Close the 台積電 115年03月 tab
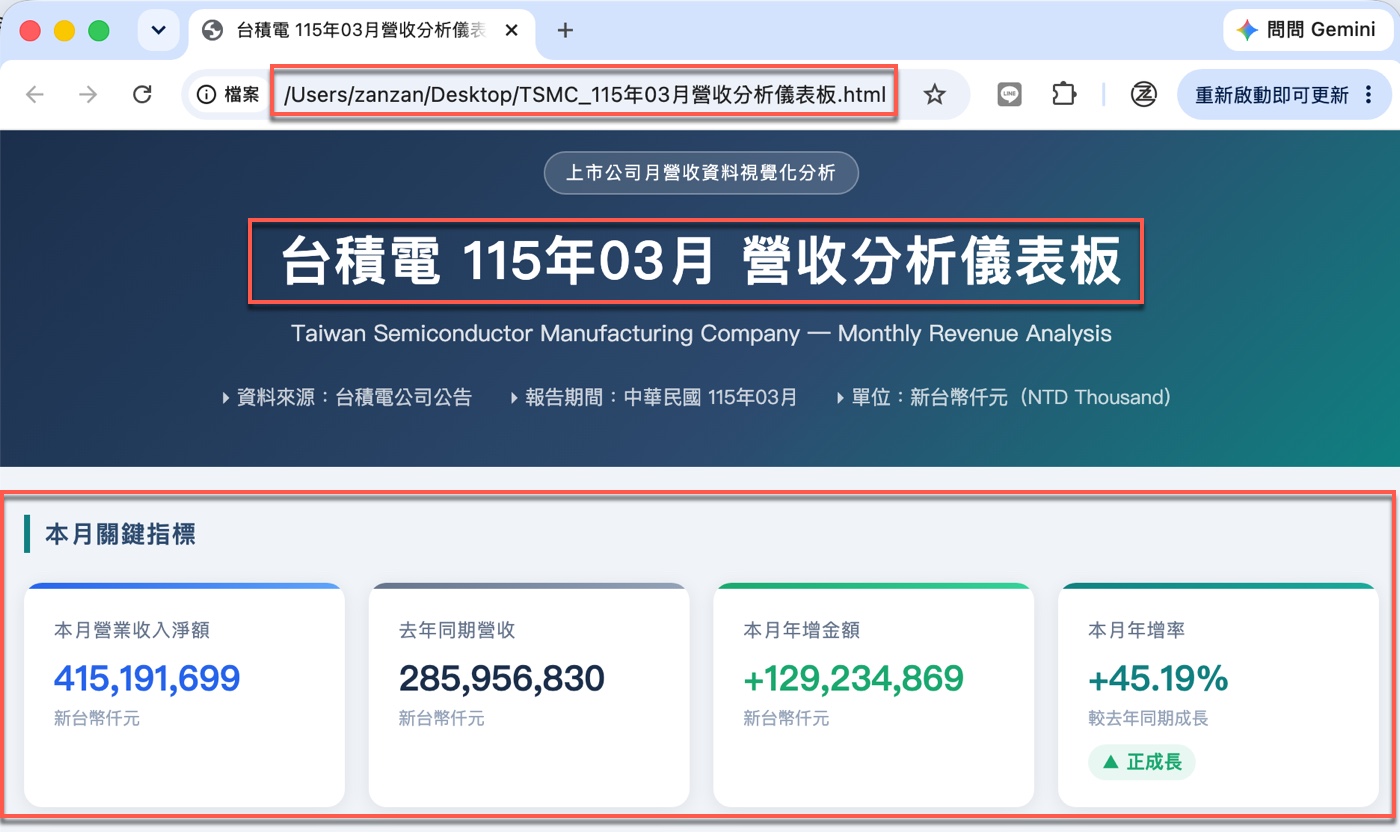This screenshot has width=1400, height=832. tap(512, 30)
